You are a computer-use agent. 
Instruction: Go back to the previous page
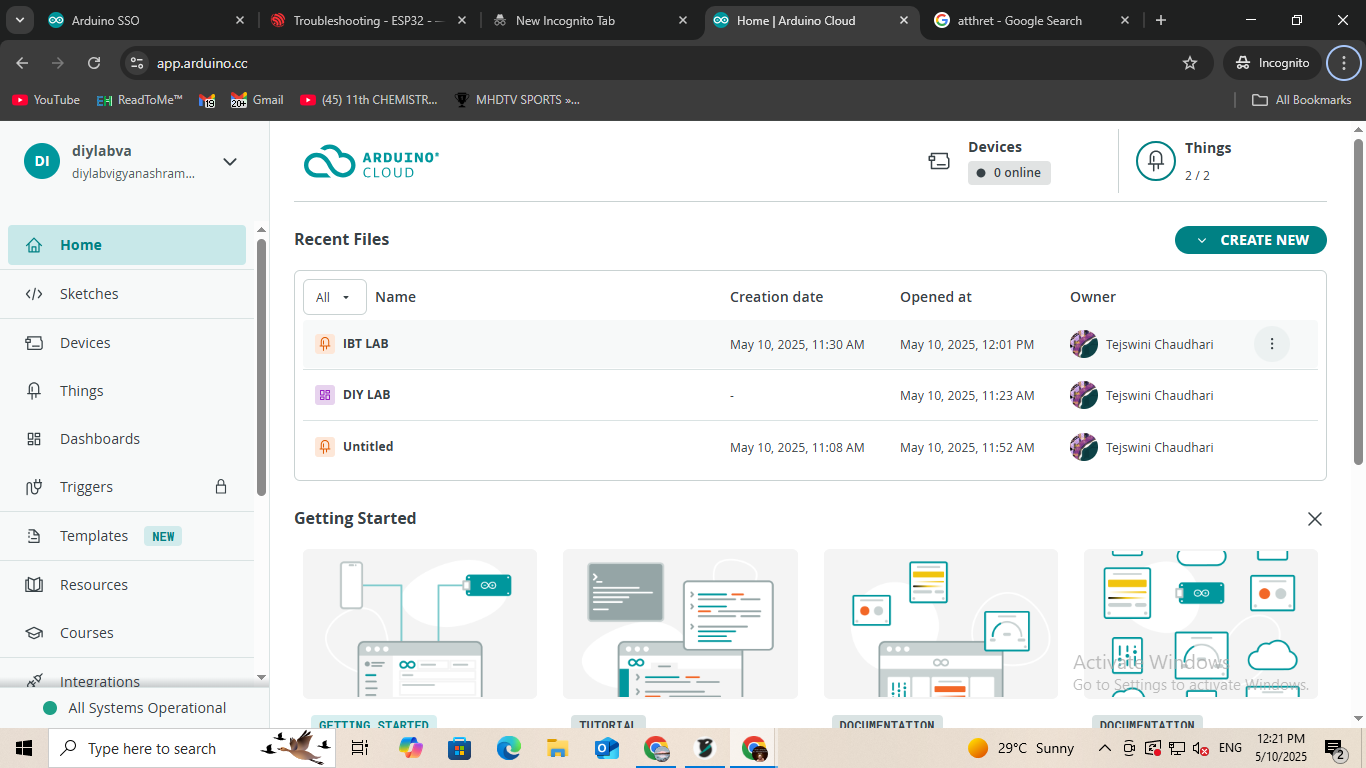tap(22, 63)
